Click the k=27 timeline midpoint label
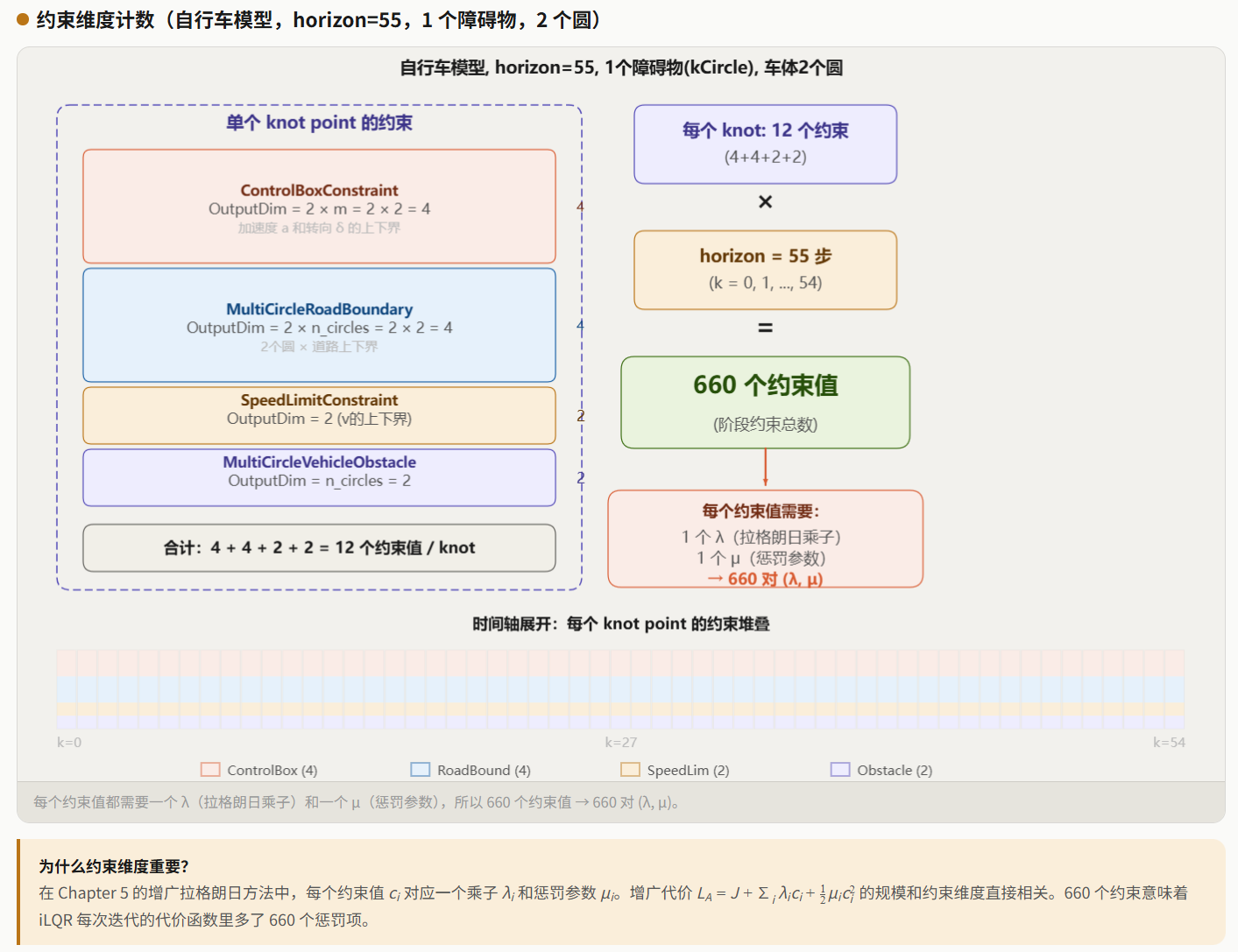Screen dimensions: 1238x952 pyautogui.click(x=620, y=743)
